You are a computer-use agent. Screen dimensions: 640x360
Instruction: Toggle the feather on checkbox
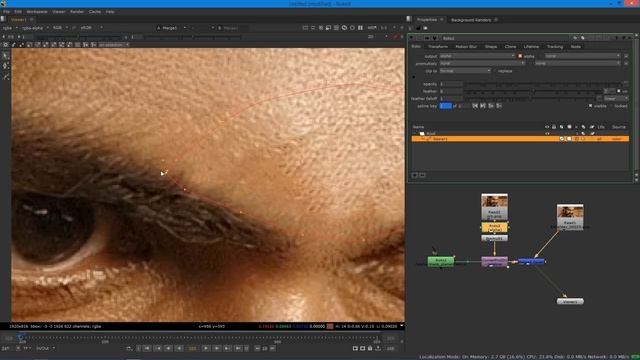619,91
